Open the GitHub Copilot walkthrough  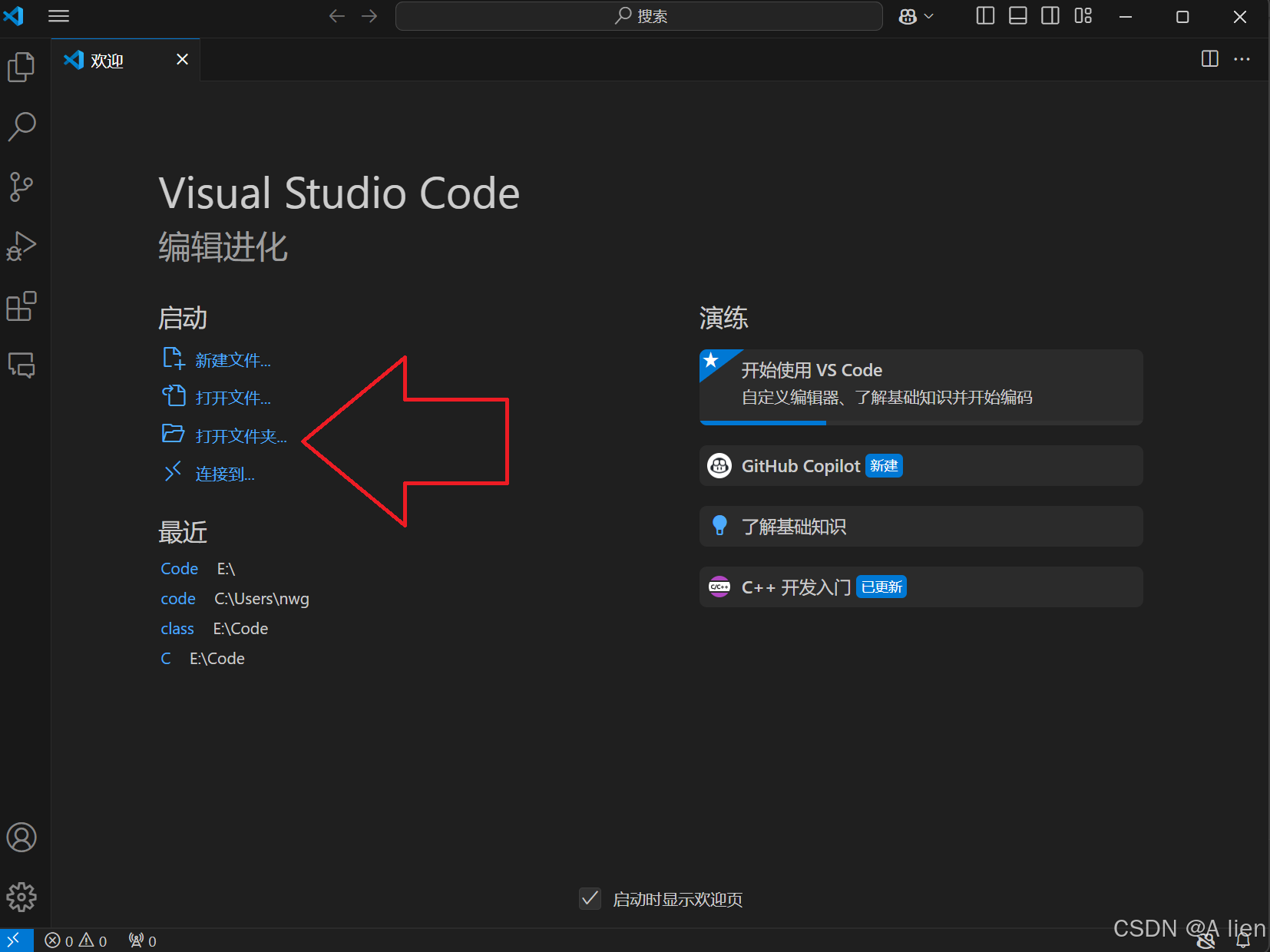(921, 466)
